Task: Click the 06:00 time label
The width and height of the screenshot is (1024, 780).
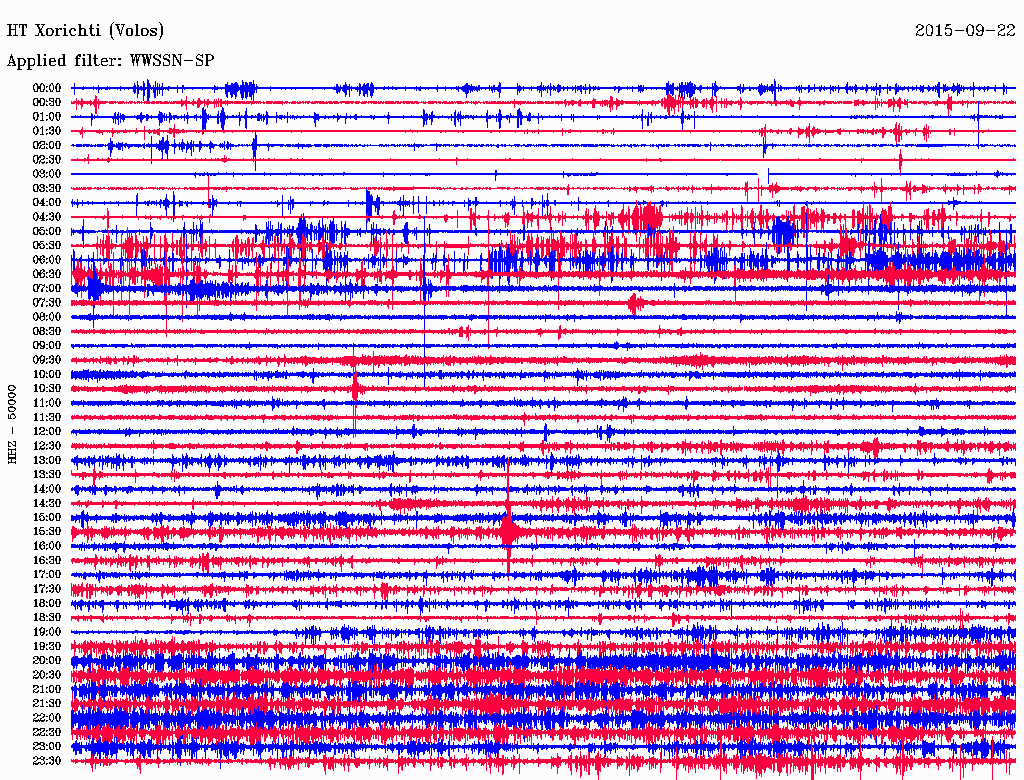Action: pyautogui.click(x=47, y=260)
